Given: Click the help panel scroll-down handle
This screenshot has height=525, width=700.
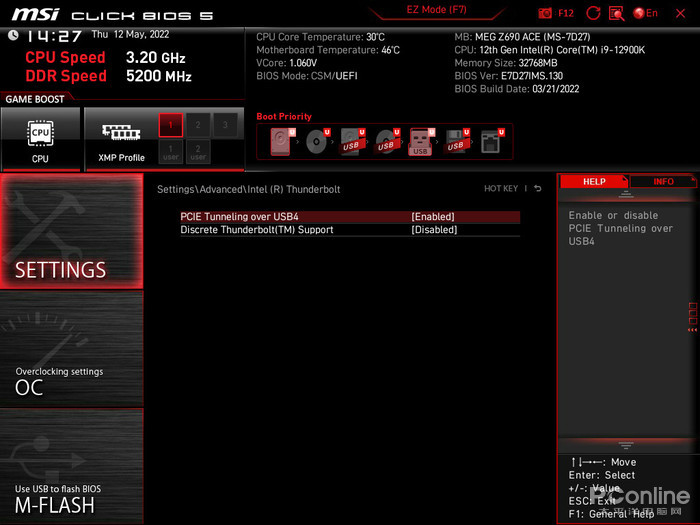Looking at the screenshot, I should point(625,445).
